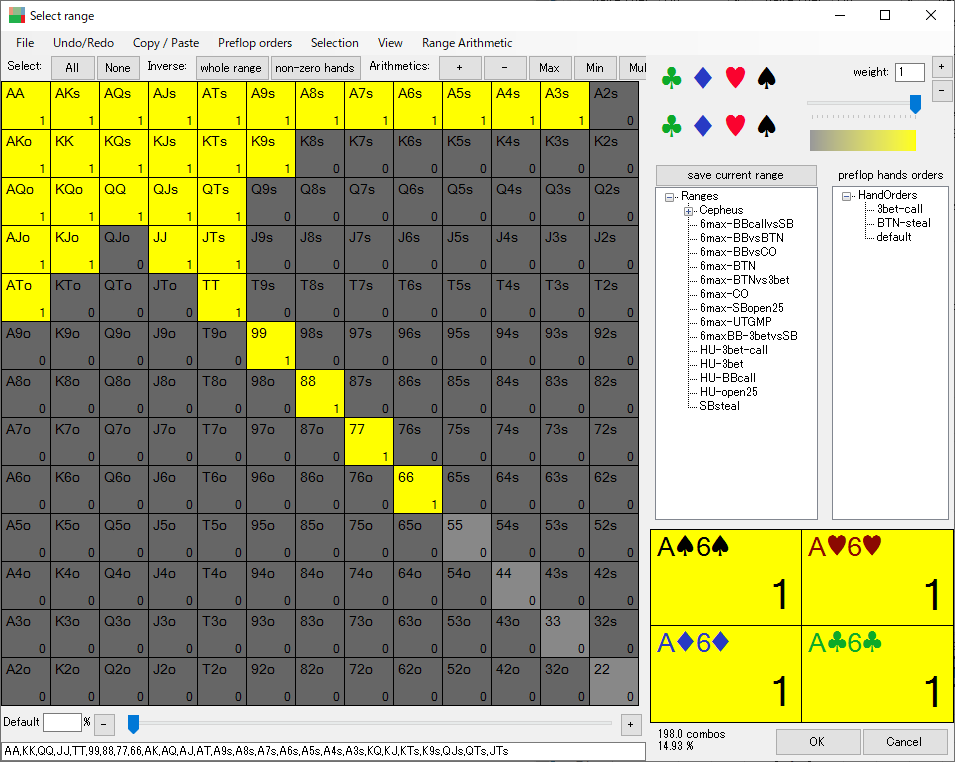The width and height of the screenshot is (955, 762).
Task: Expand the Cepheus ranges tree node
Action: tap(689, 211)
